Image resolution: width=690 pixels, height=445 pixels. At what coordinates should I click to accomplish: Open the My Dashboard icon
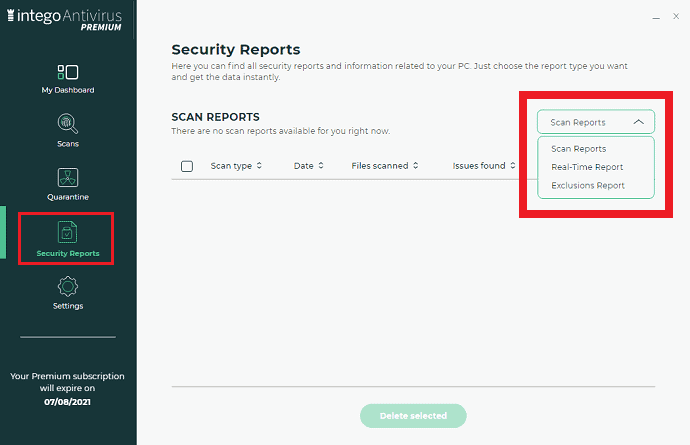click(x=68, y=72)
